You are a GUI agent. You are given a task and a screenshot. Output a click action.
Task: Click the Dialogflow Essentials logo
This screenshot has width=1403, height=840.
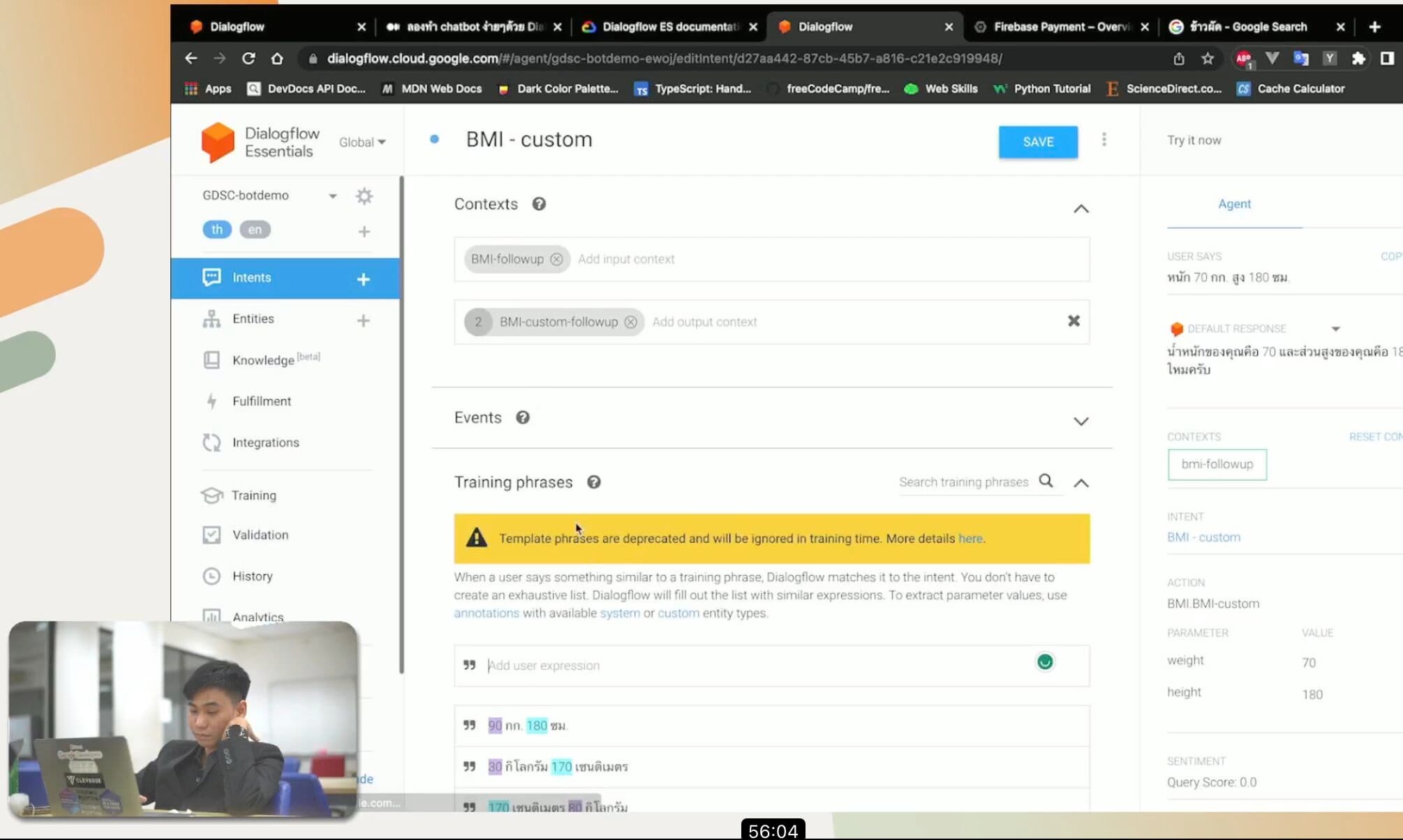click(260, 142)
